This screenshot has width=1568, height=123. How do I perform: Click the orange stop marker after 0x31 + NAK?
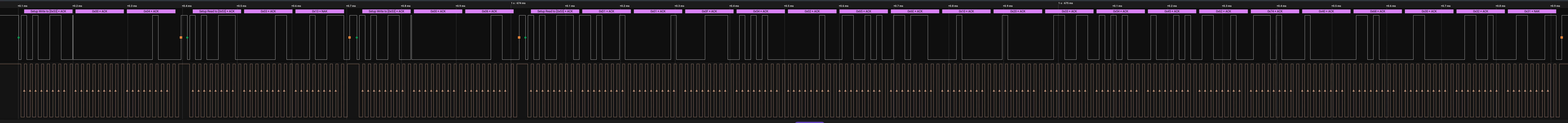pos(1561,37)
